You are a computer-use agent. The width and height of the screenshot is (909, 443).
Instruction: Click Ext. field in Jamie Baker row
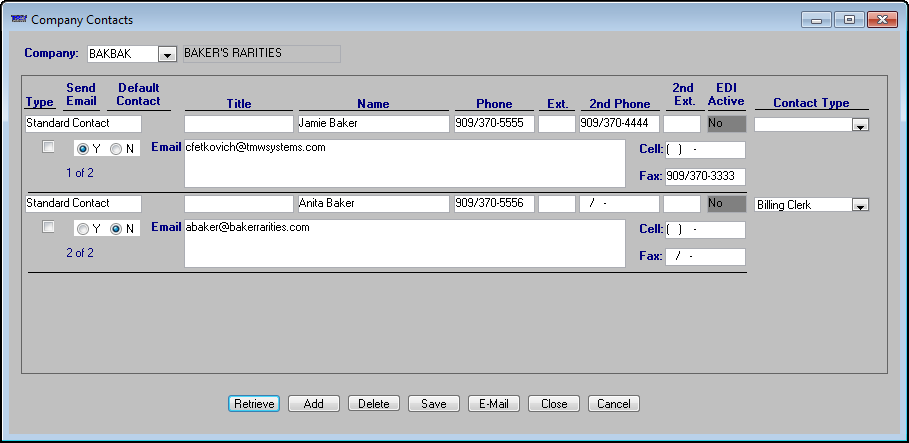click(x=557, y=124)
